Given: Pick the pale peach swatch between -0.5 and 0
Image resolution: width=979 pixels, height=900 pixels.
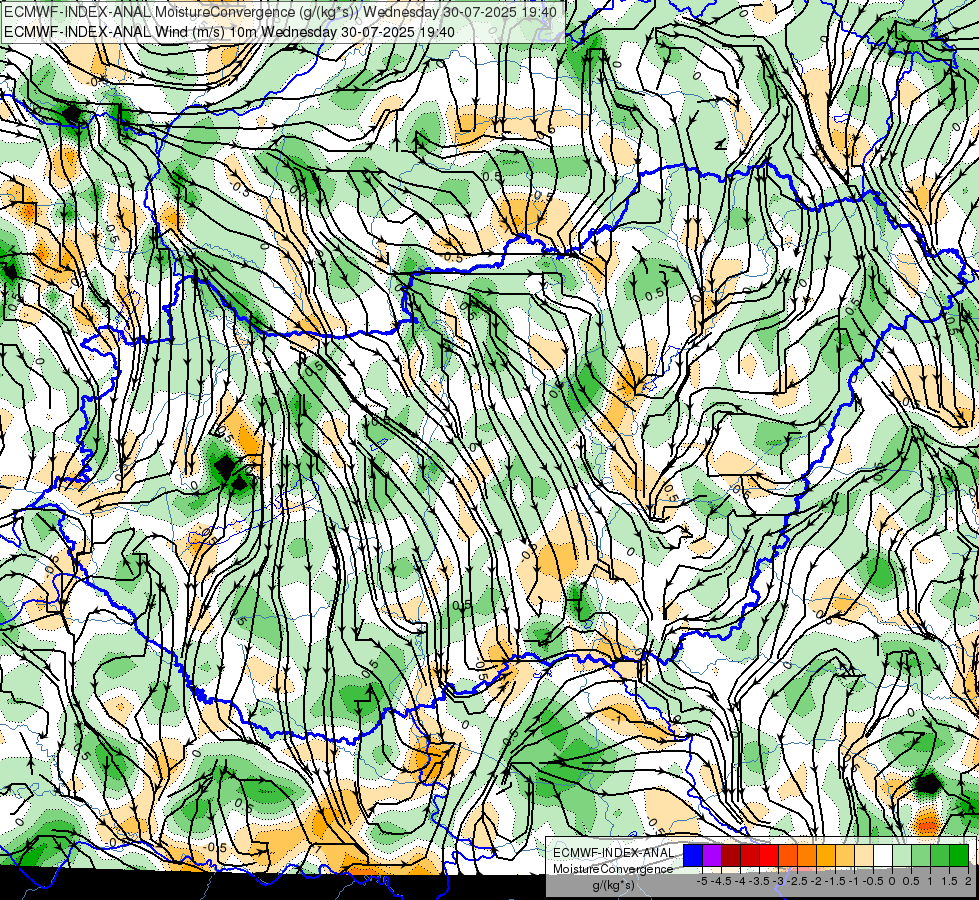Looking at the screenshot, I should [865, 856].
